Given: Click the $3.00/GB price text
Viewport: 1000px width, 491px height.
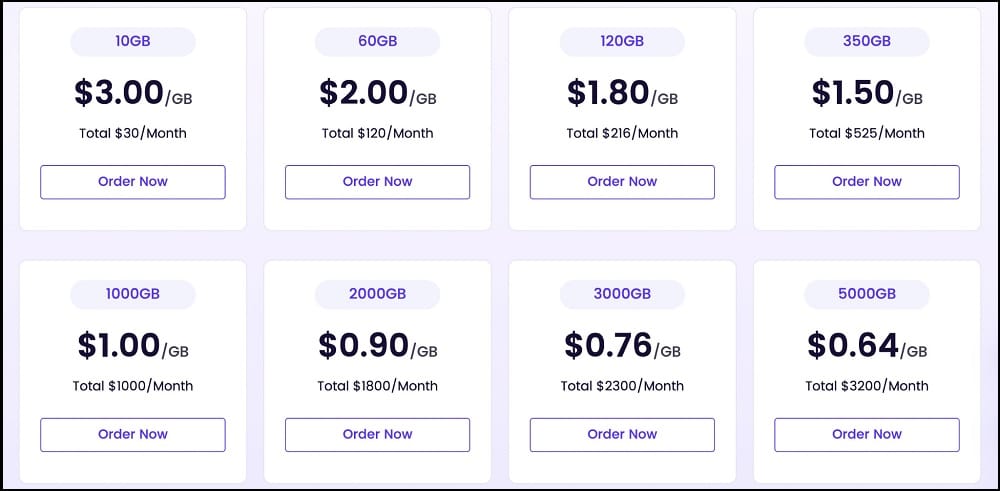Looking at the screenshot, I should click(x=133, y=93).
